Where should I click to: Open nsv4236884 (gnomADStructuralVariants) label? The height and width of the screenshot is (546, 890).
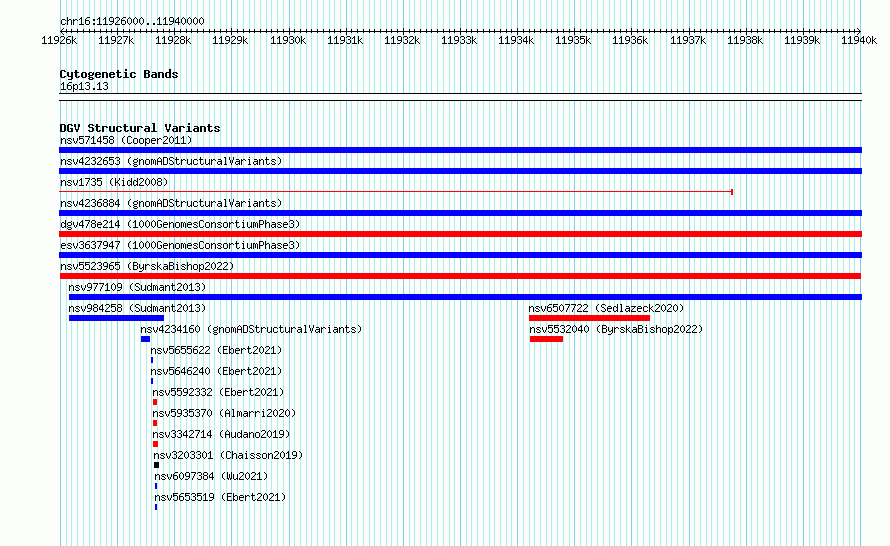171,203
